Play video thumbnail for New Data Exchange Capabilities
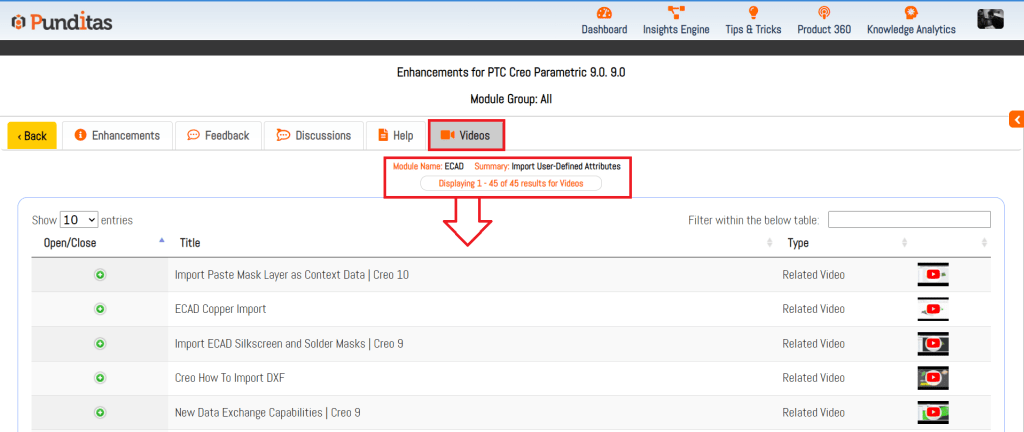The height and width of the screenshot is (432, 1024). (932, 412)
